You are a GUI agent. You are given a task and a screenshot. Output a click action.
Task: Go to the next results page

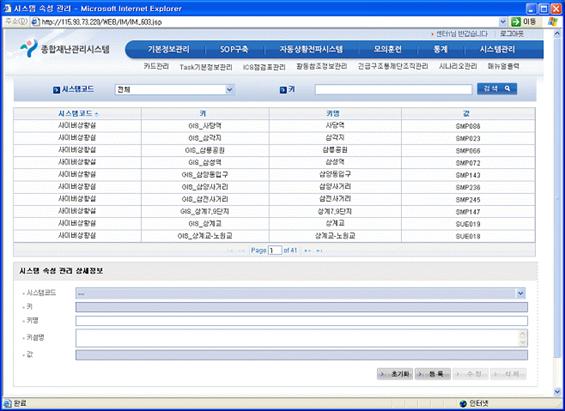(x=307, y=250)
